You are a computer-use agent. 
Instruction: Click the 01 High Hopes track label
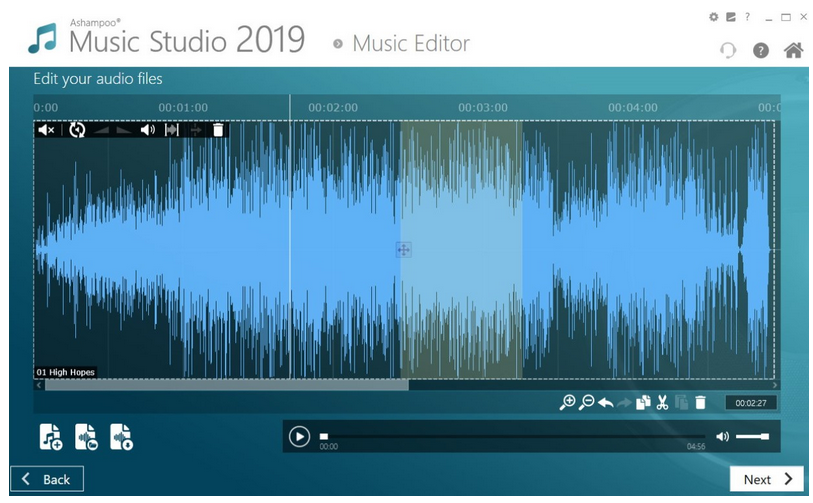(65, 372)
